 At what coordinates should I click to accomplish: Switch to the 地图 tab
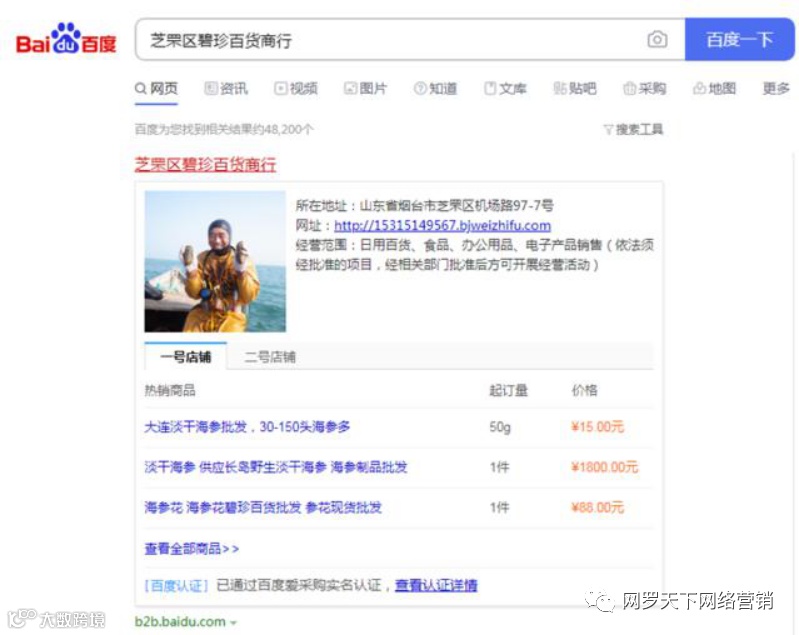715,89
